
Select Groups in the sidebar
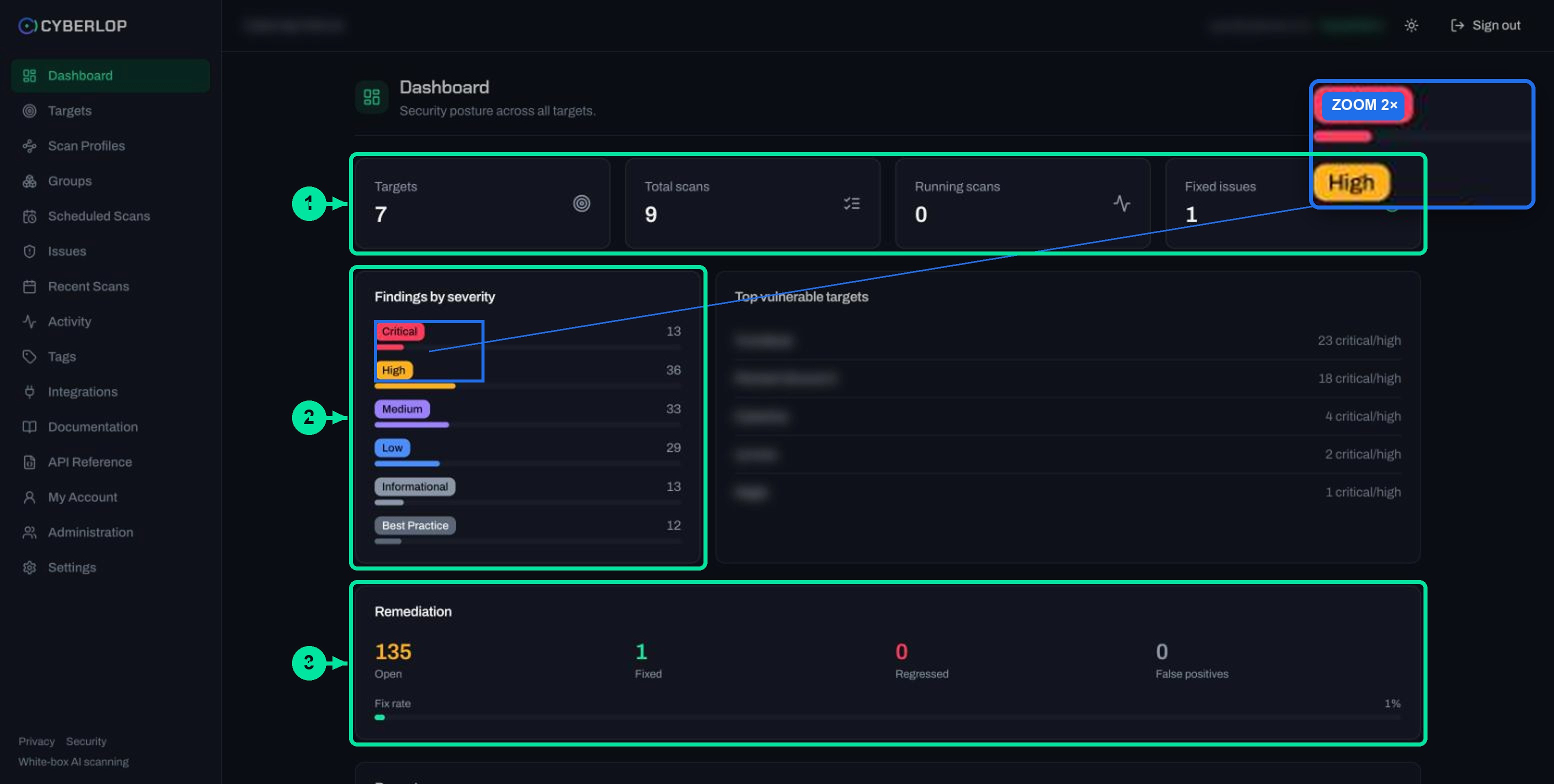(x=110, y=181)
